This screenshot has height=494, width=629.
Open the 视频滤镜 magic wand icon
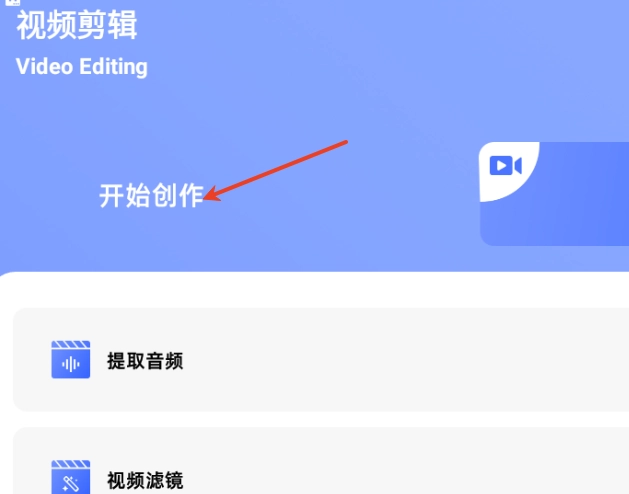[71, 477]
